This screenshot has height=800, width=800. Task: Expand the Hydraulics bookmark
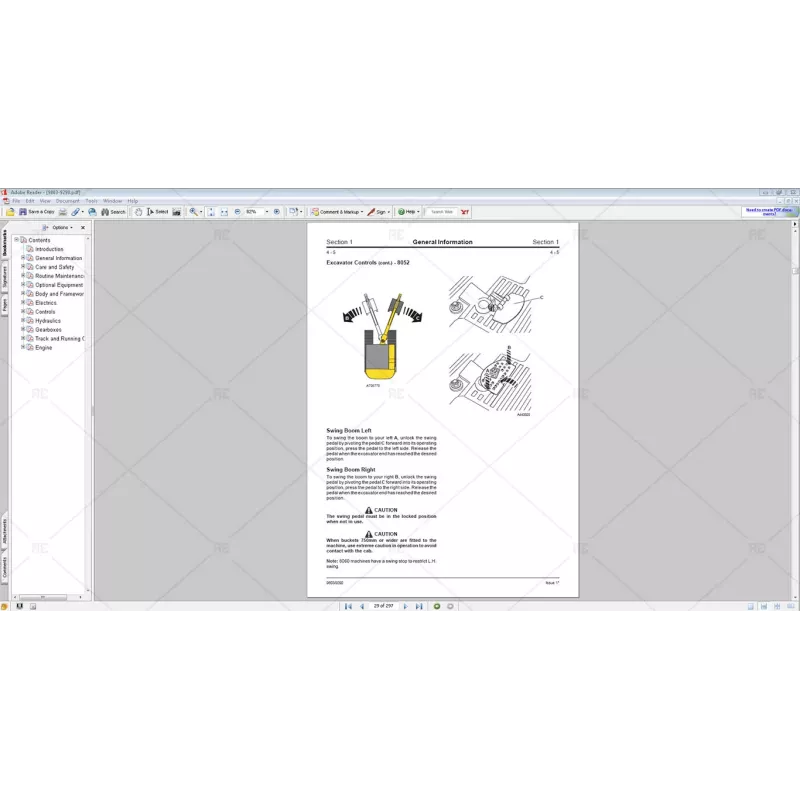[22, 320]
